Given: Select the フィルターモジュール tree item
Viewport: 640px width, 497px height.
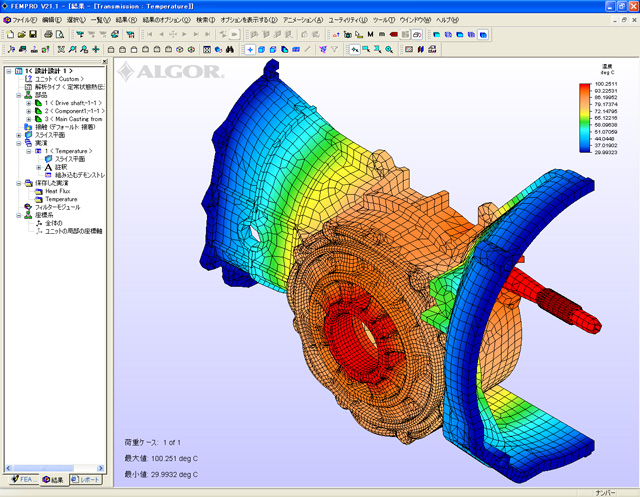Looking at the screenshot, I should 57,207.
